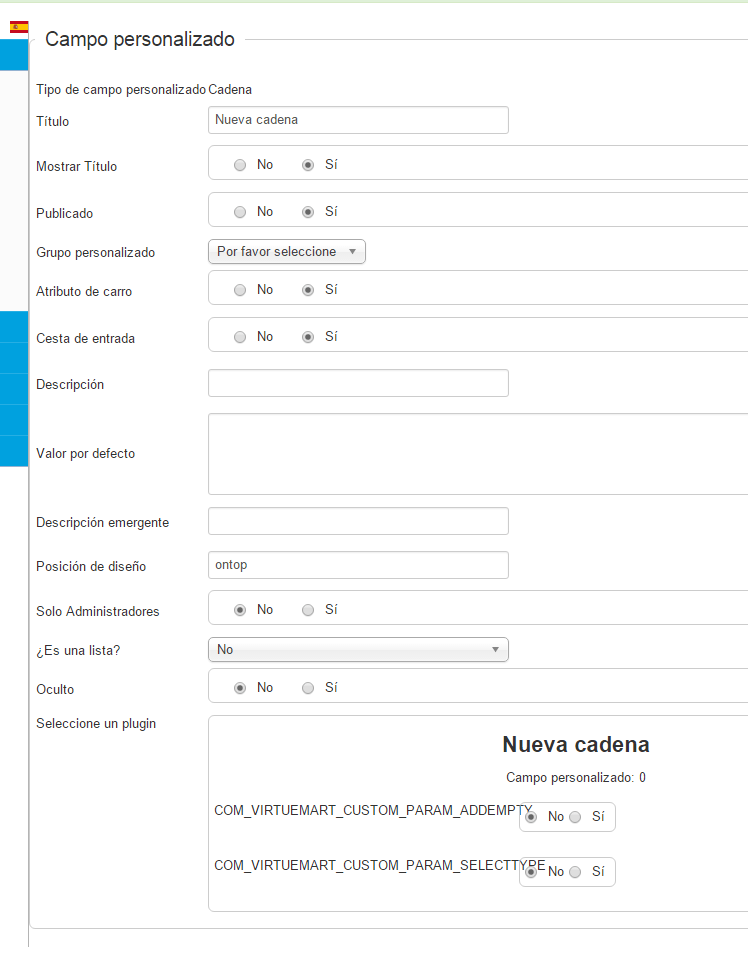Choose No for SELECTTYPE parameter
This screenshot has height=957, width=748.
point(531,872)
